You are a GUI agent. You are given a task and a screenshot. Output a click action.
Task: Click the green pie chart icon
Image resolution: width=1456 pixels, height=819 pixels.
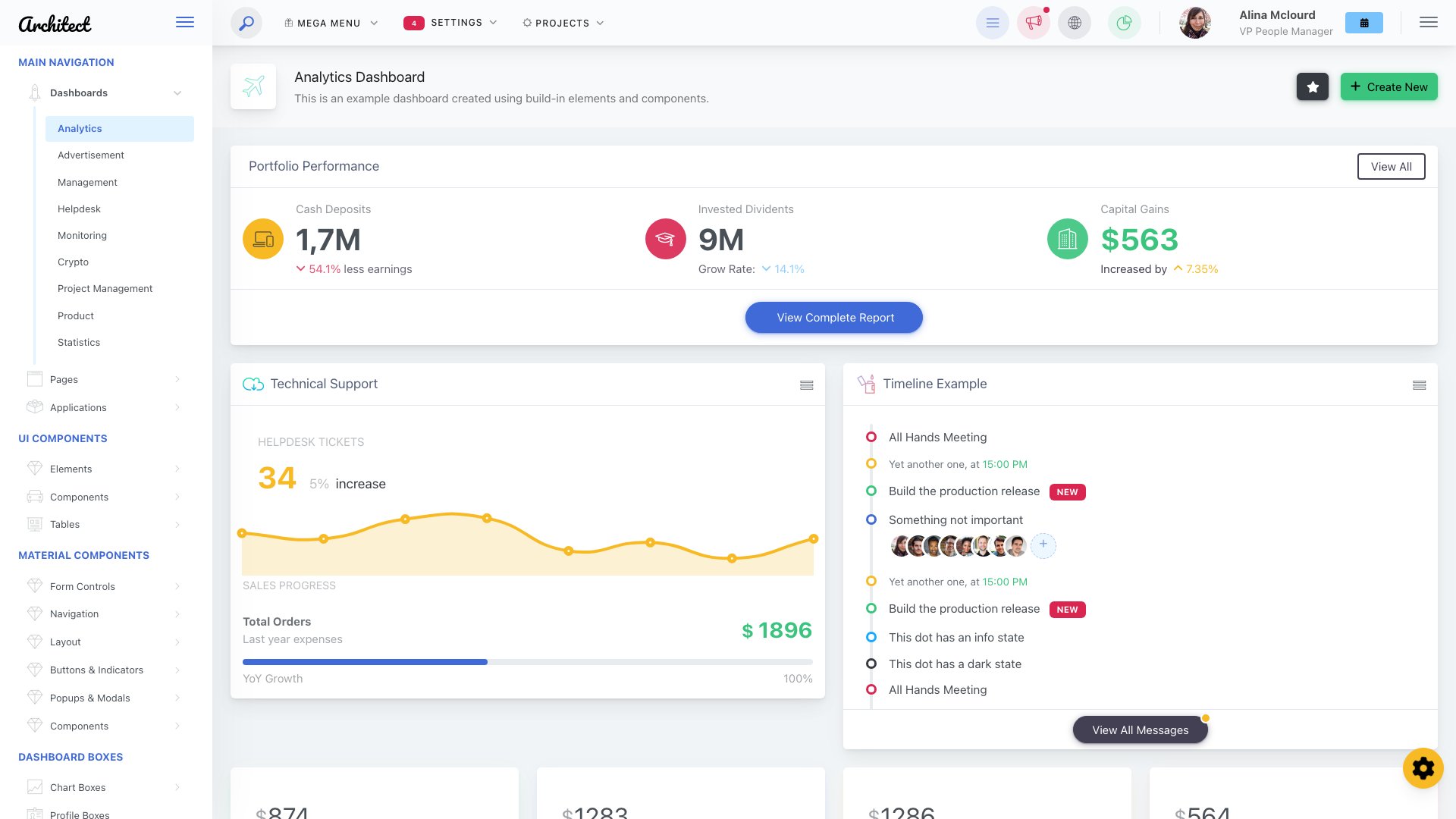(1125, 23)
